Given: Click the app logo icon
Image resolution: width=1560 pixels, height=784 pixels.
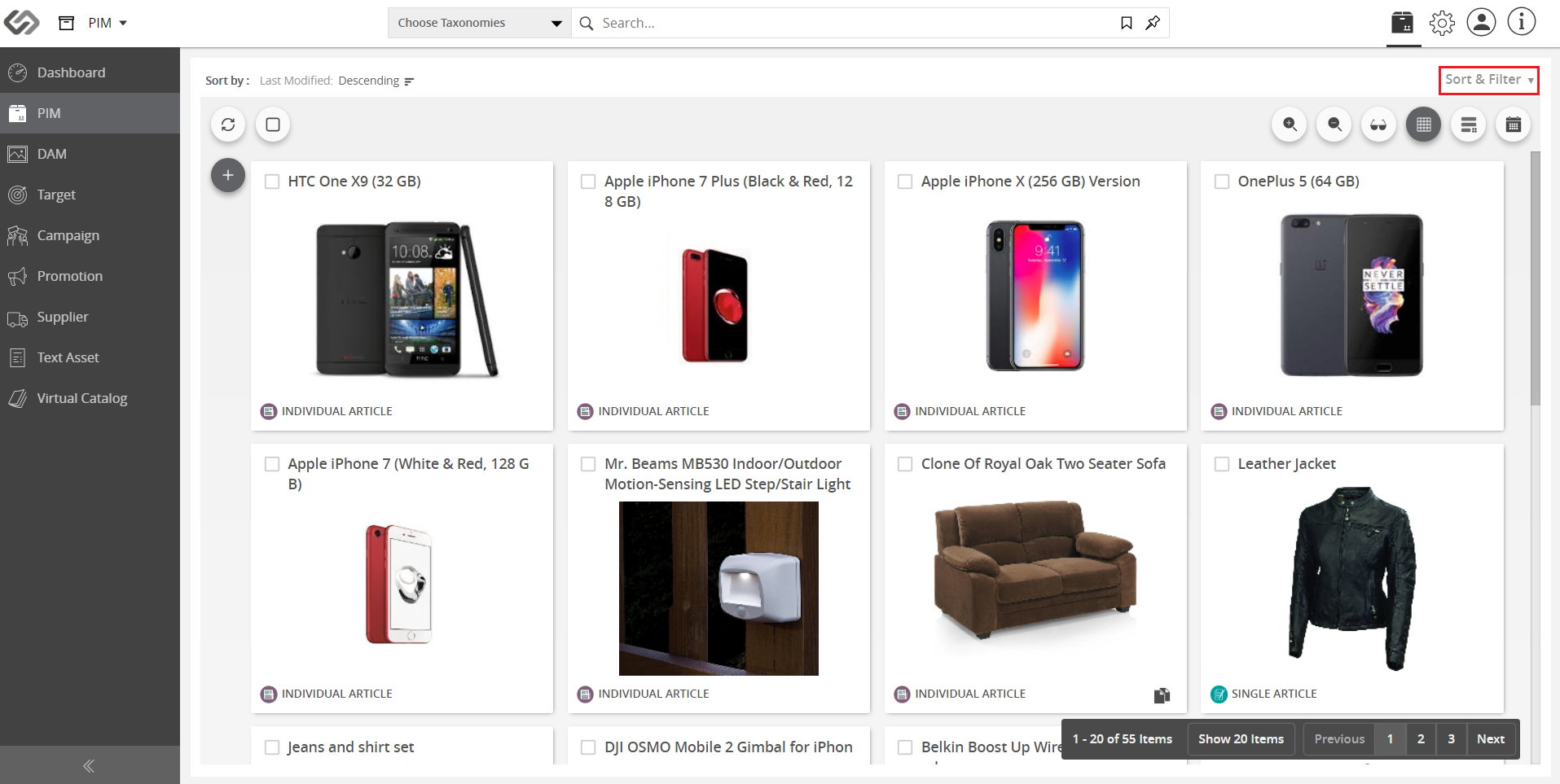Looking at the screenshot, I should click(21, 22).
